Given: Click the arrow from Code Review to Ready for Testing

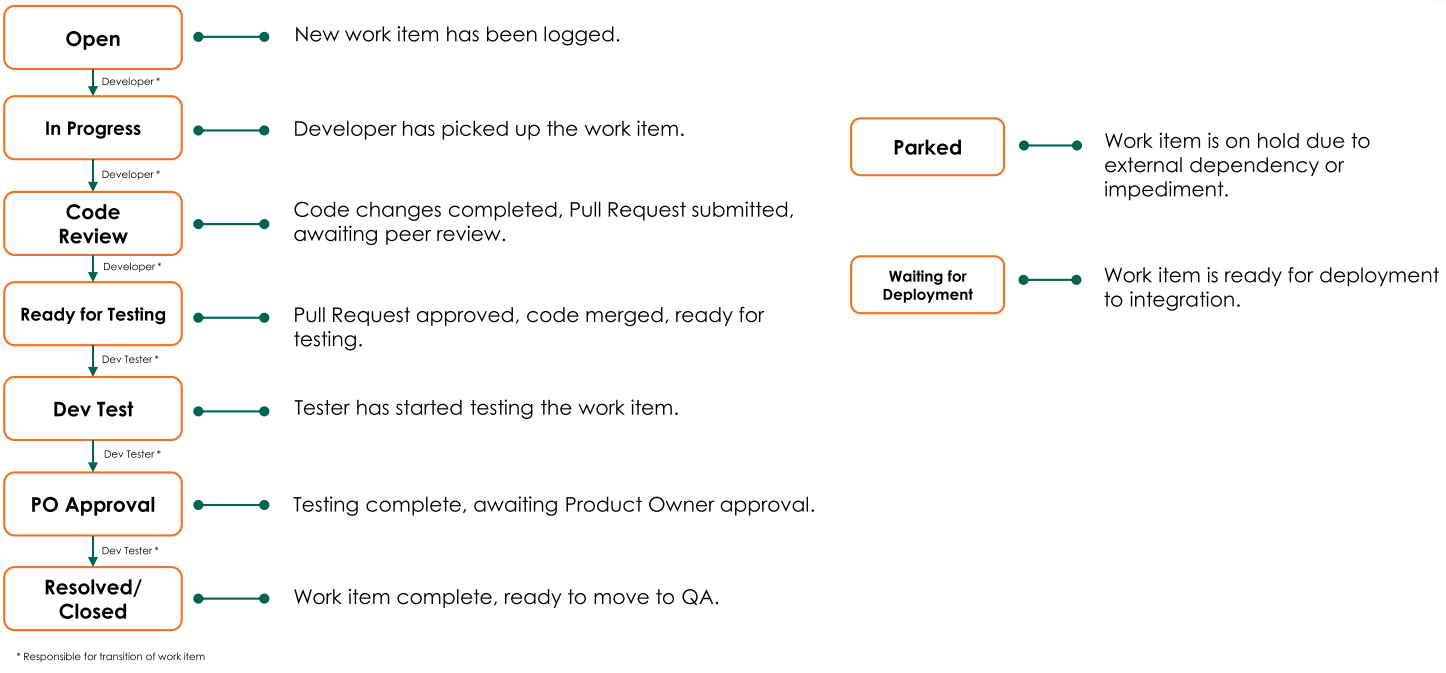Looking at the screenshot, I should [x=93, y=268].
